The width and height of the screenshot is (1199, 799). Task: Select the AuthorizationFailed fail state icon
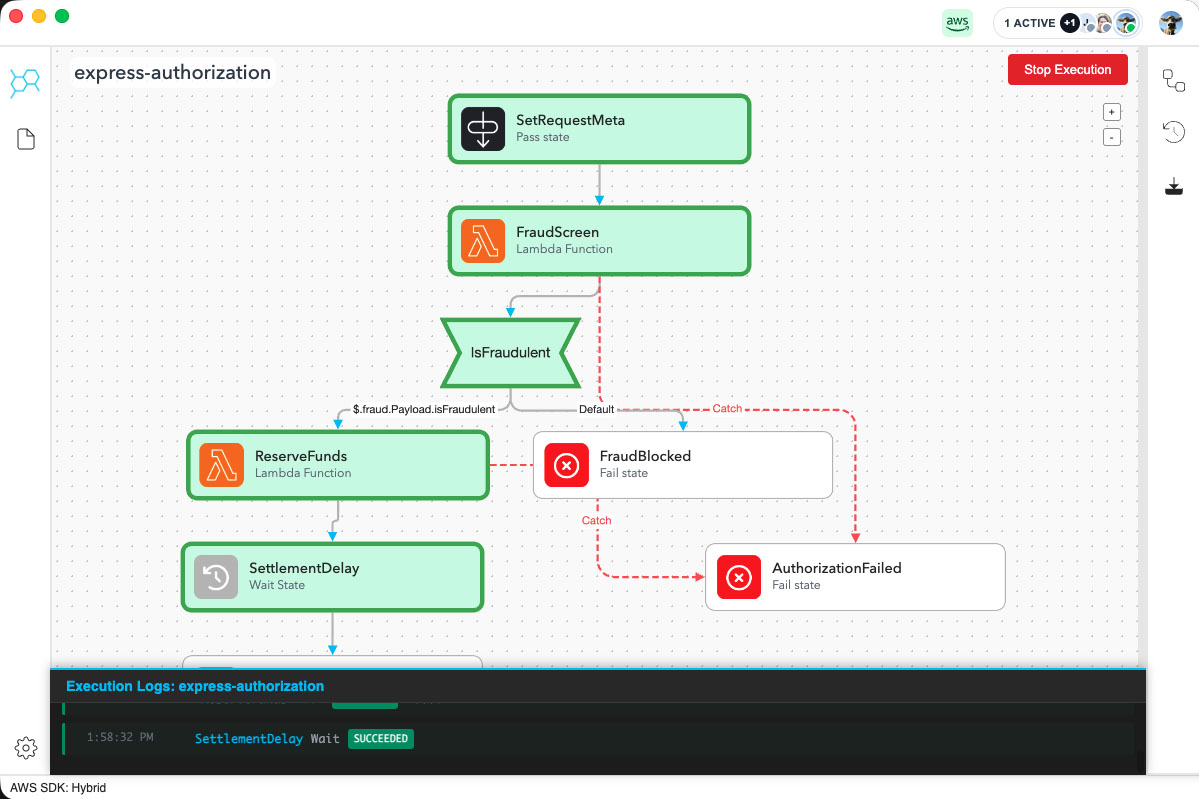[x=739, y=577]
